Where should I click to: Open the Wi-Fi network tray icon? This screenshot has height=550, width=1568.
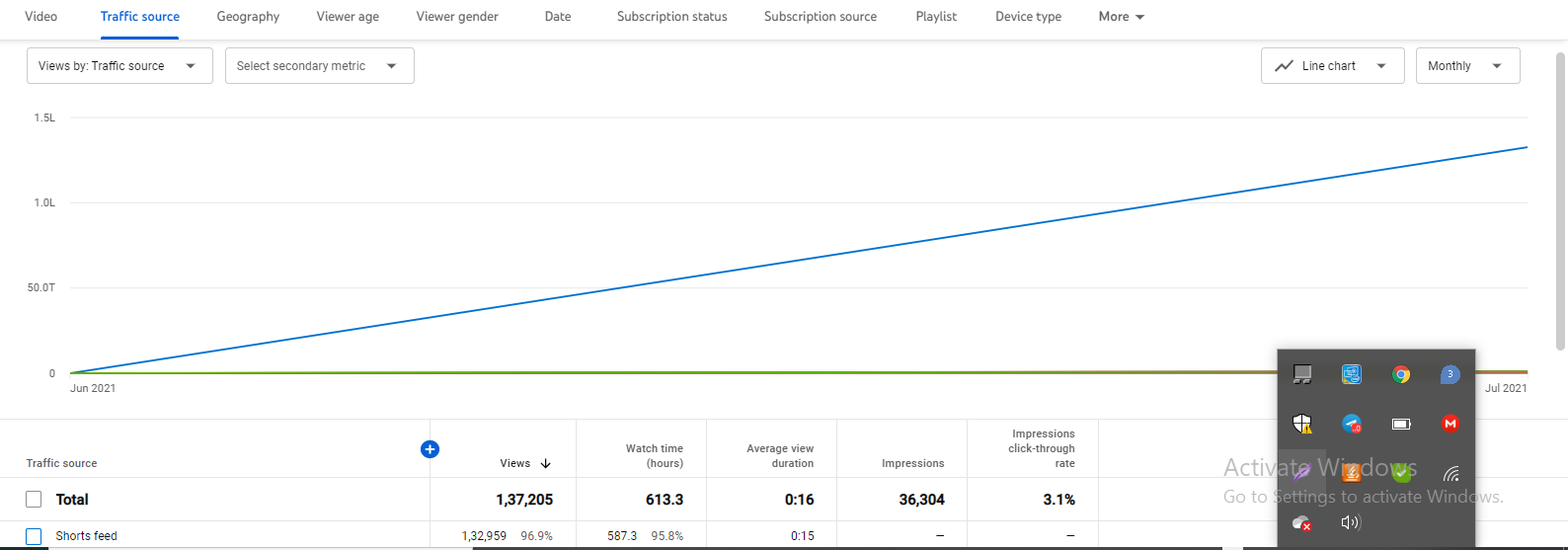(x=1450, y=473)
